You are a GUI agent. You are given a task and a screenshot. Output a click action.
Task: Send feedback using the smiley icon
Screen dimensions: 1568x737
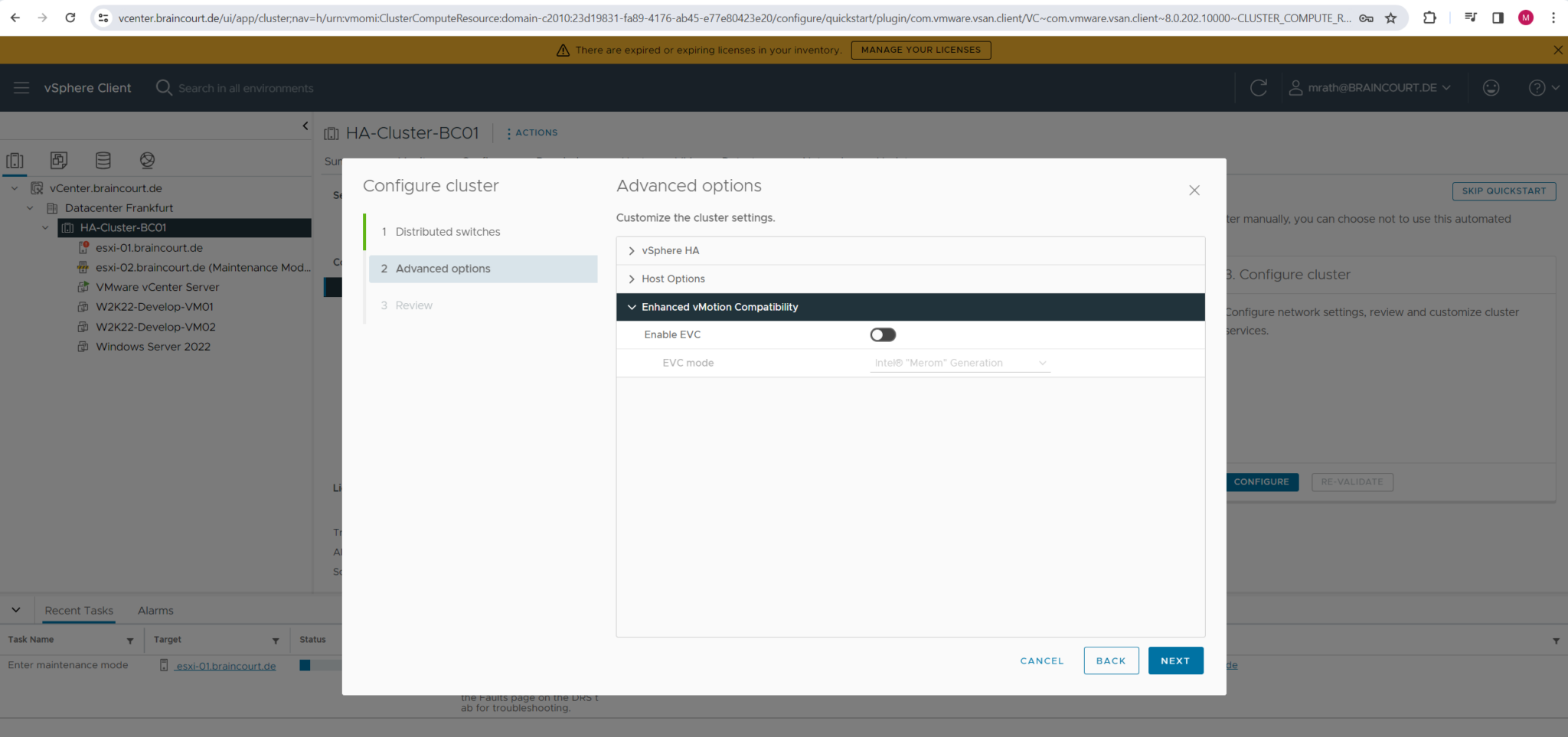pos(1491,87)
